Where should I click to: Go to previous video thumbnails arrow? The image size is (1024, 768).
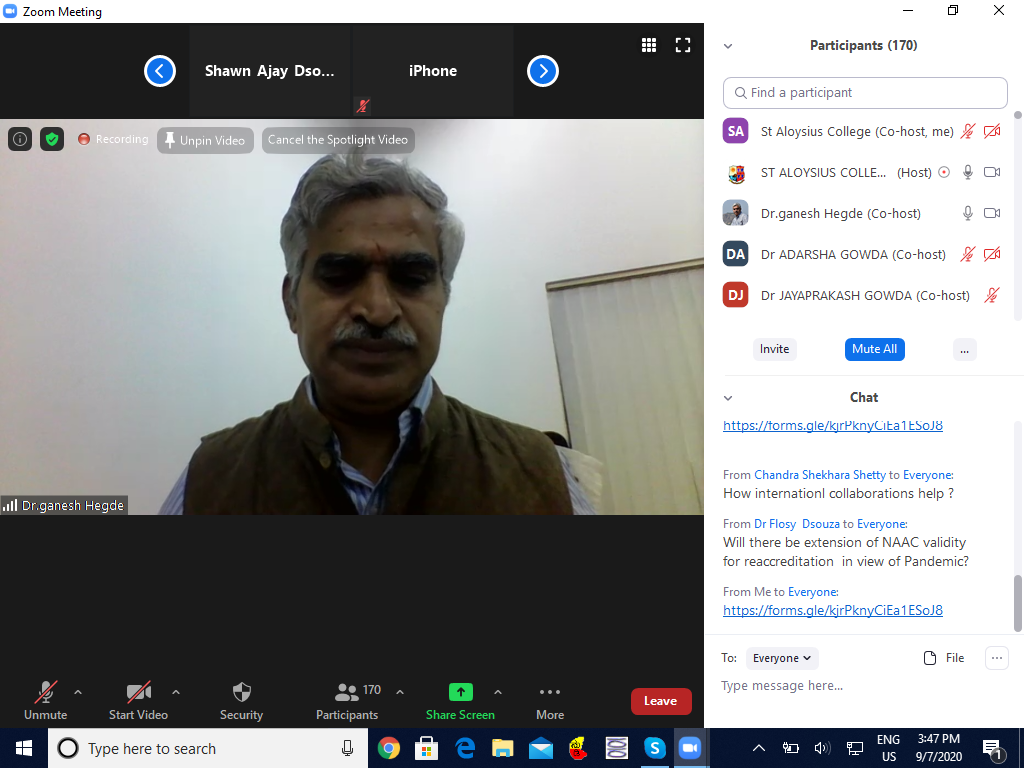coord(160,71)
